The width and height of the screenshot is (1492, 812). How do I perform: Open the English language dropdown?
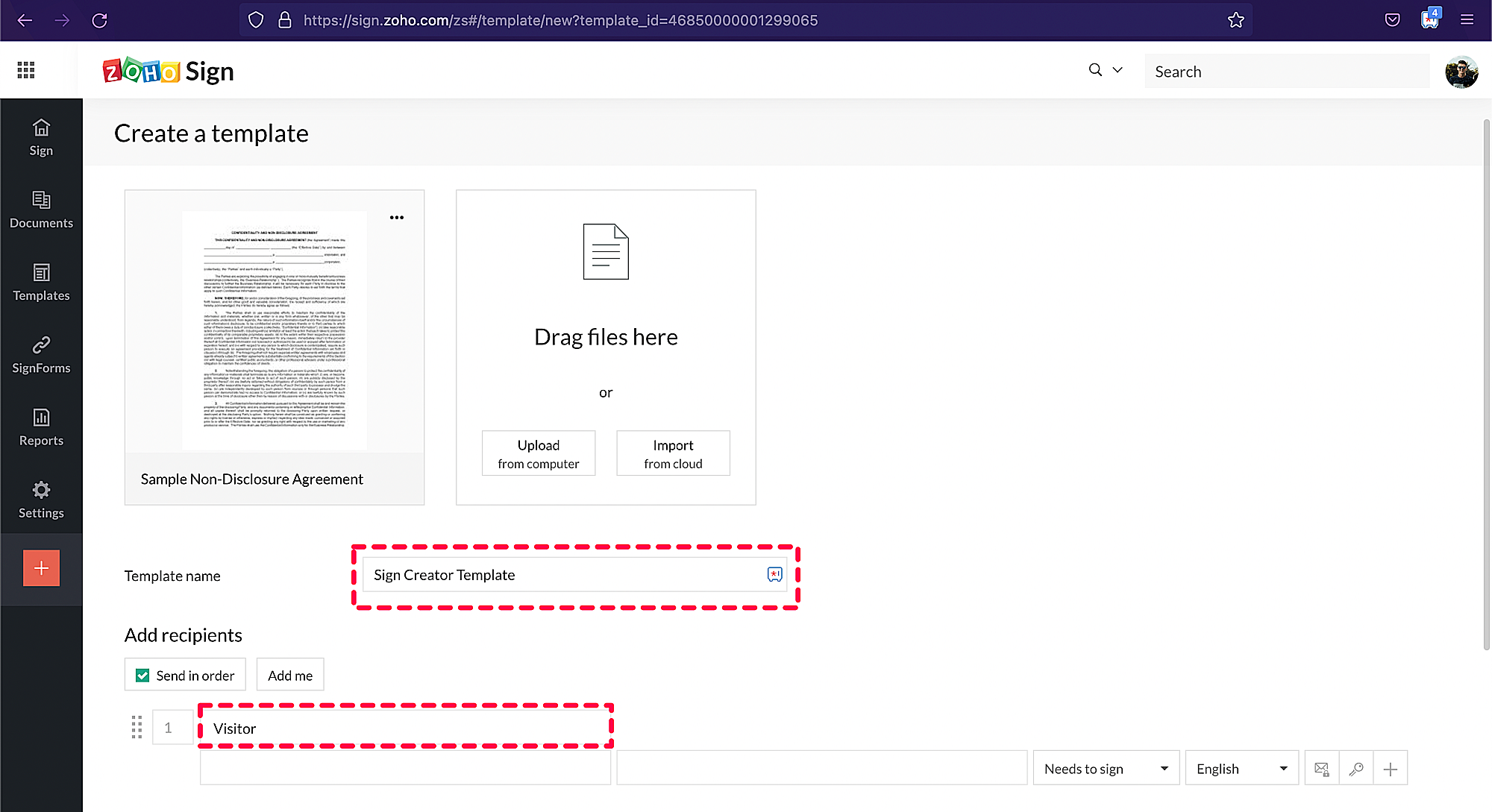tap(1241, 769)
